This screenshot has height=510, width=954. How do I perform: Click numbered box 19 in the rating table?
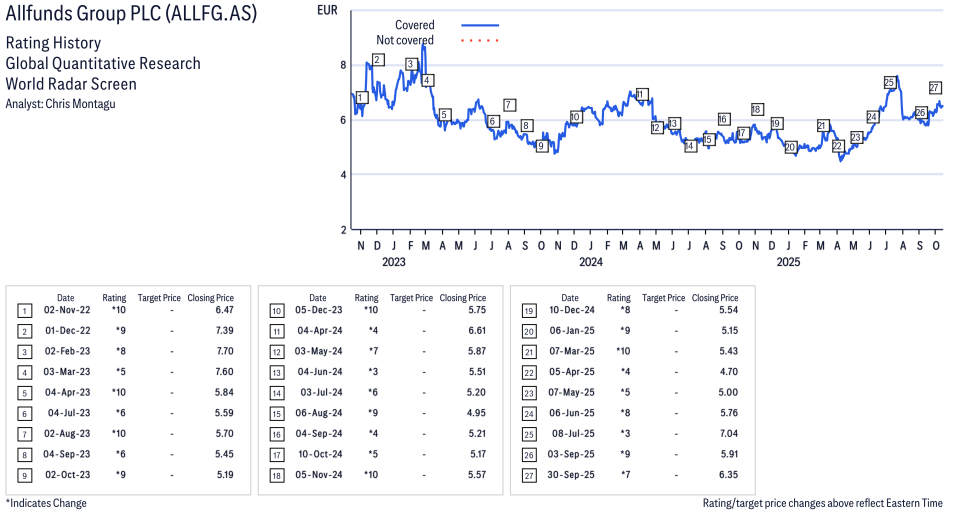point(528,312)
